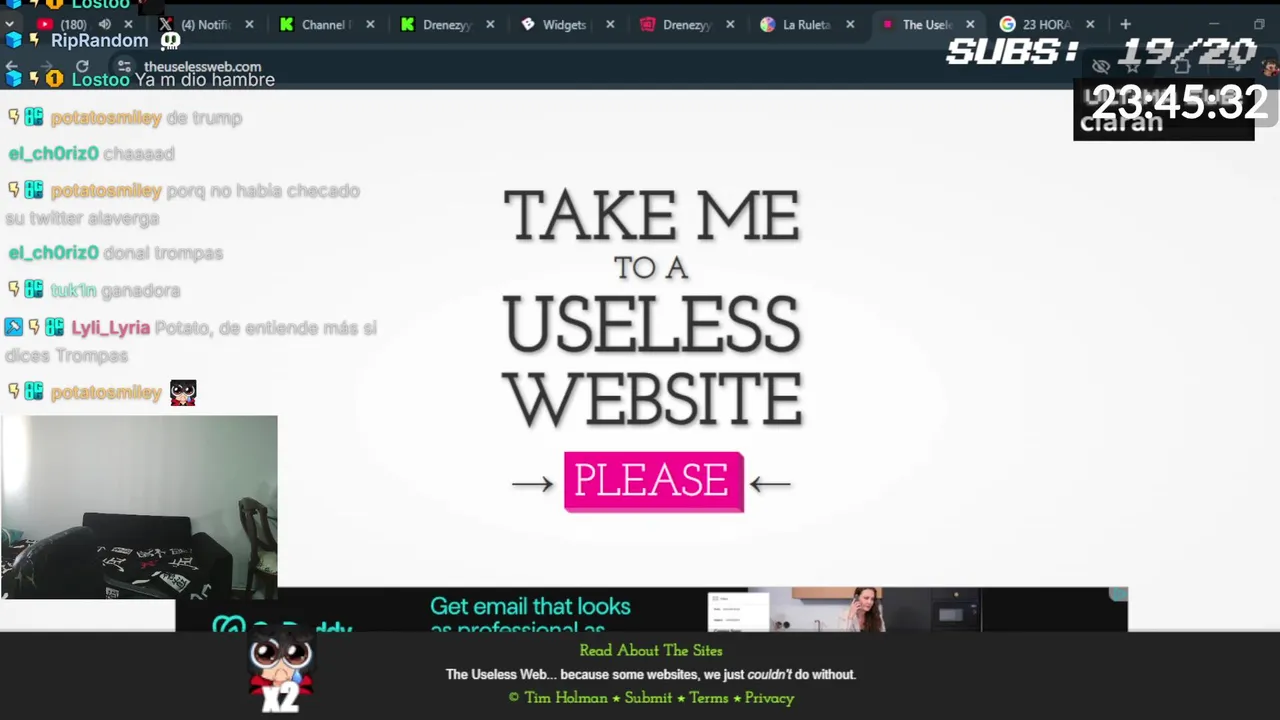Open the Submit link in footer
This screenshot has height=720, width=1280.
click(648, 698)
